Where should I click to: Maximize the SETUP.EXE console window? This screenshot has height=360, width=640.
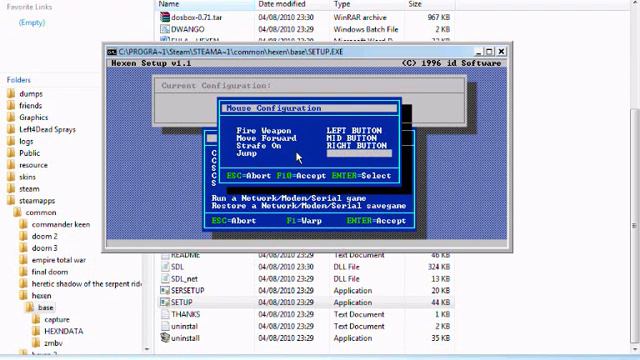pos(489,52)
